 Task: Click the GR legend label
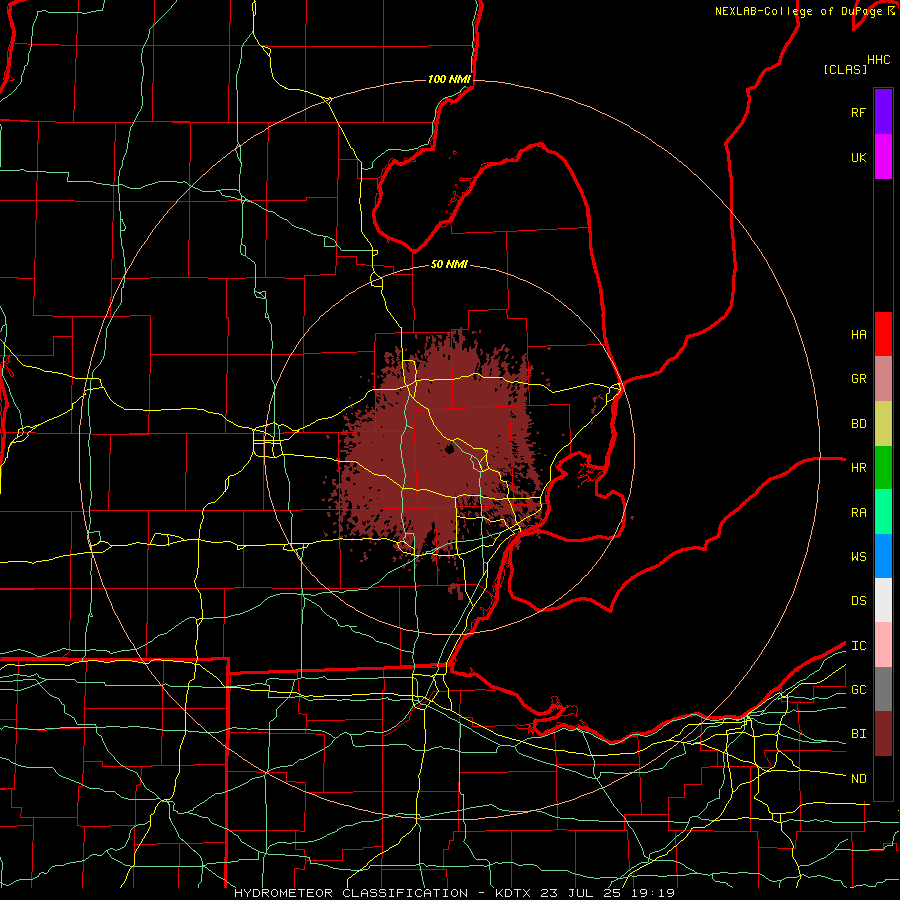[x=858, y=379]
